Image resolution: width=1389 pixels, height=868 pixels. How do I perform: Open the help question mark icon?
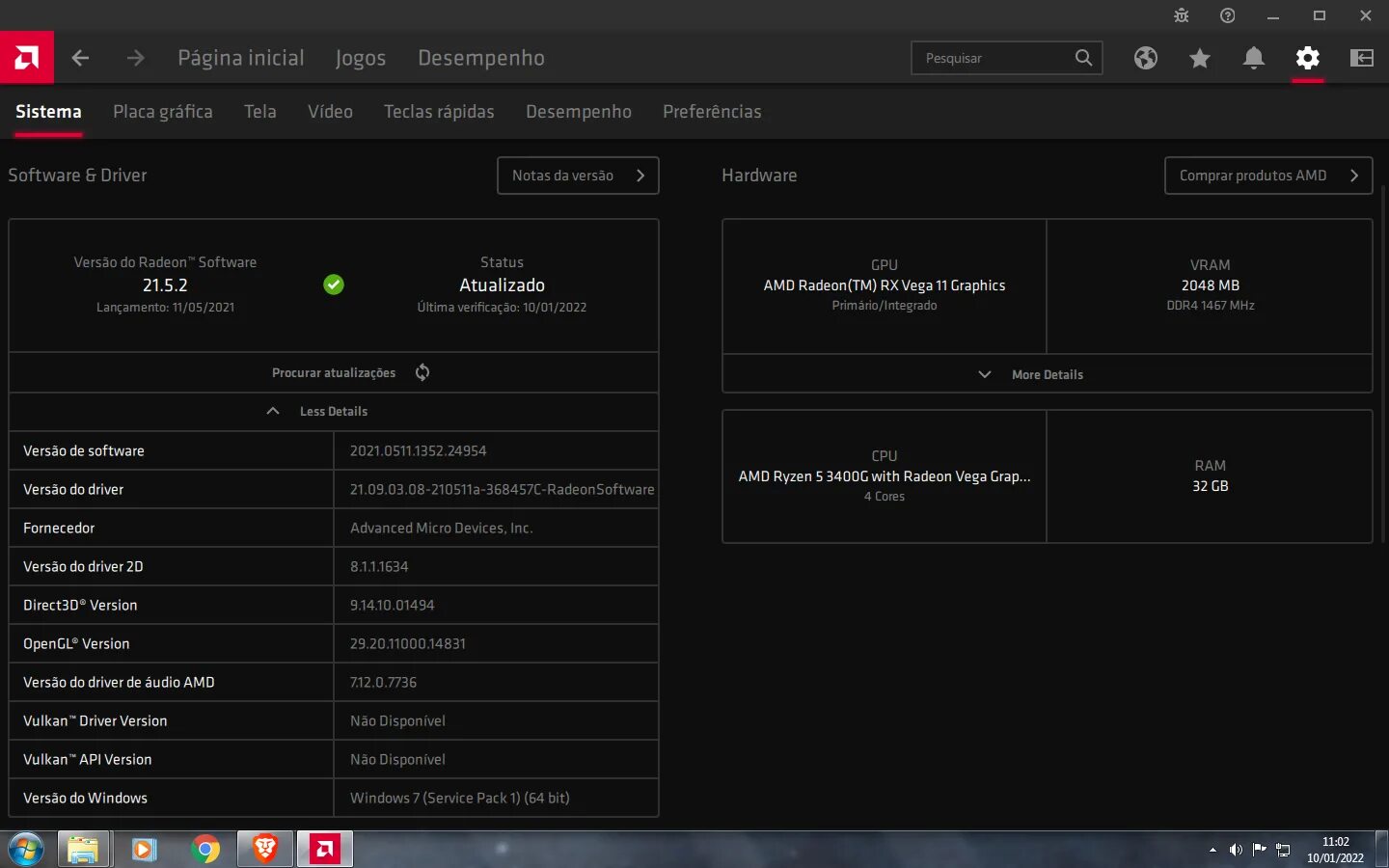coord(1228,15)
